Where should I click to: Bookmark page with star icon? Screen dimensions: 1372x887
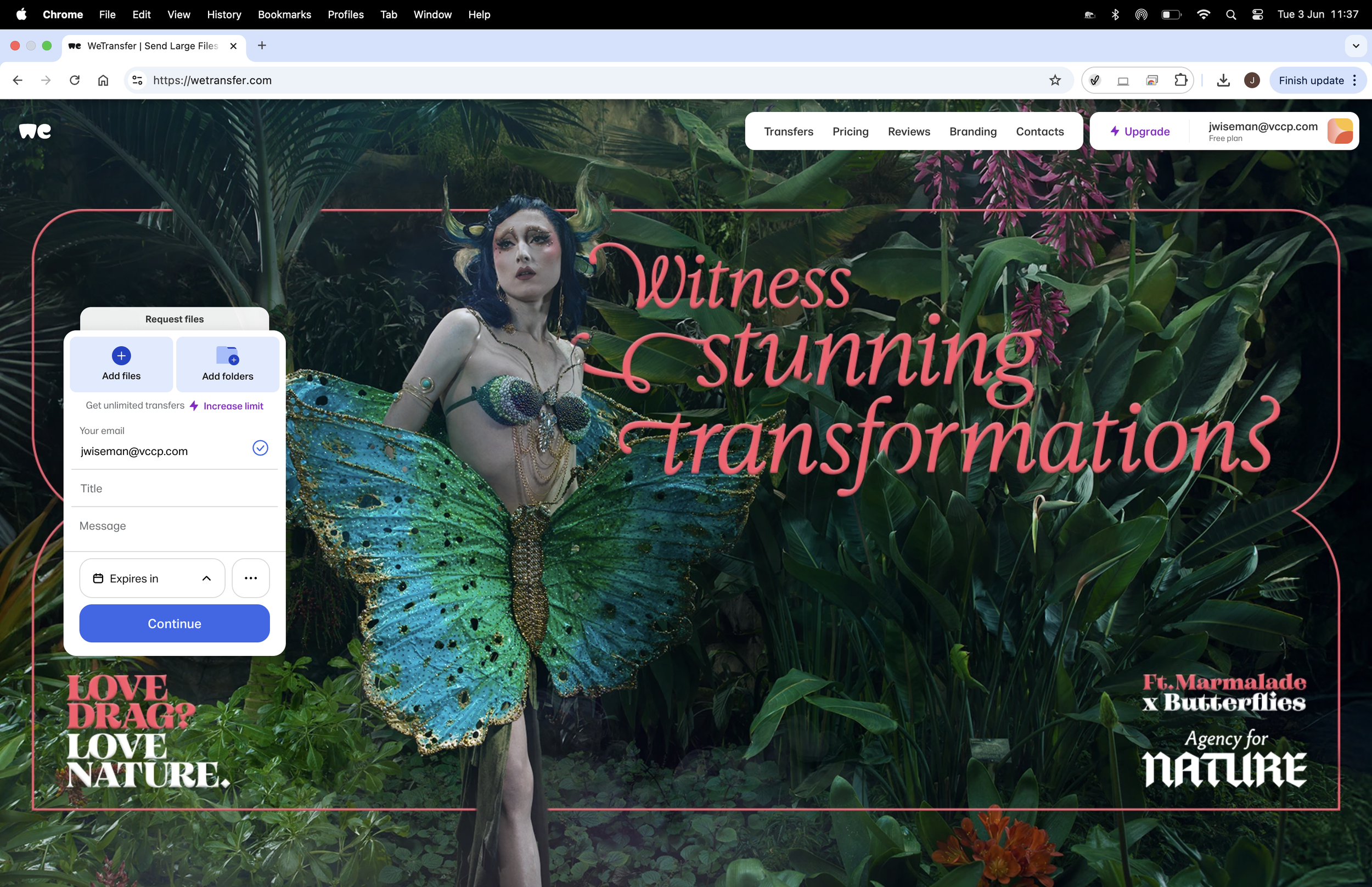click(1054, 81)
